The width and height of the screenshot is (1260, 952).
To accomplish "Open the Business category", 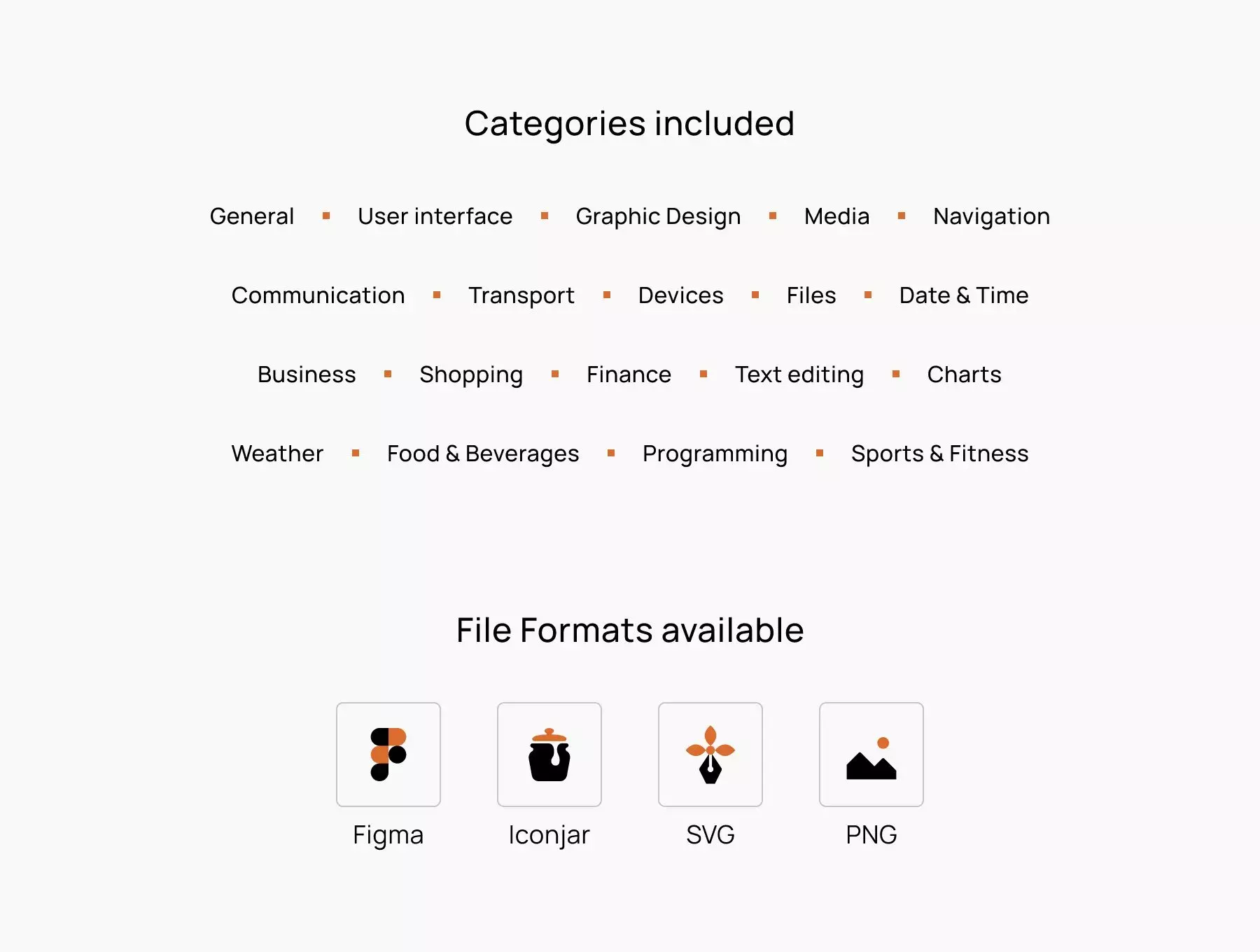I will pyautogui.click(x=307, y=374).
